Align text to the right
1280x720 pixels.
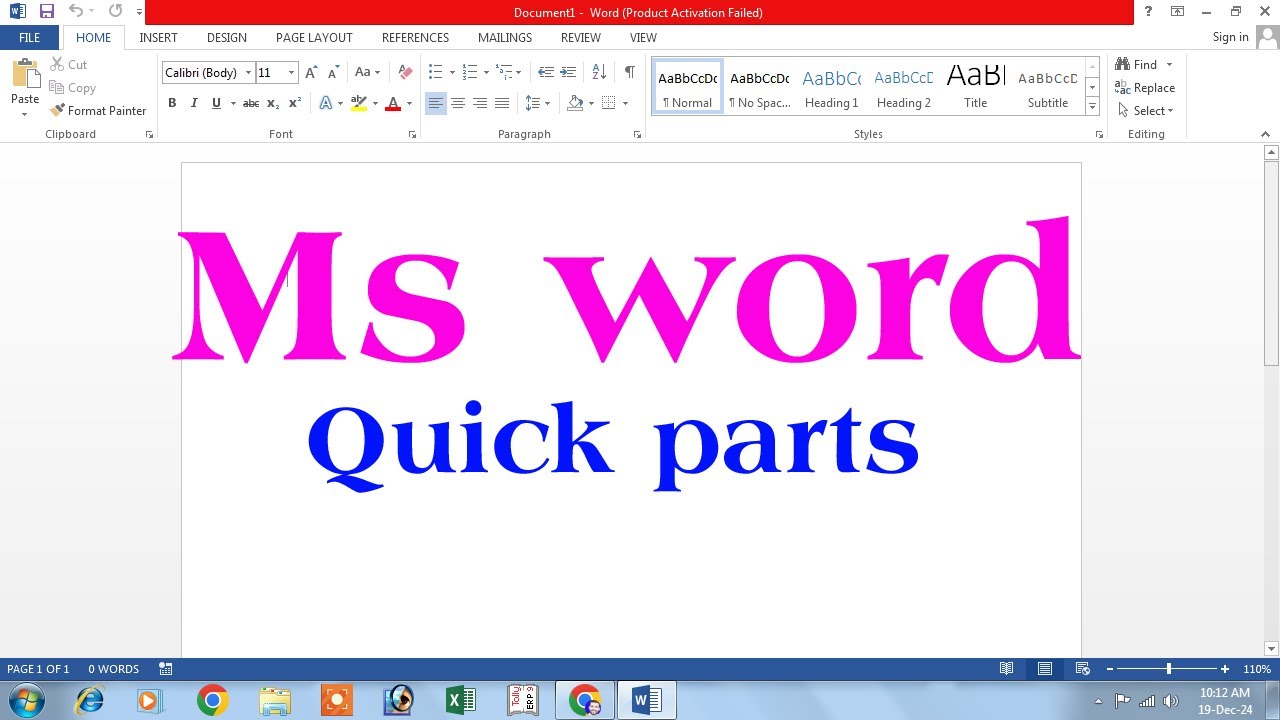coord(480,103)
